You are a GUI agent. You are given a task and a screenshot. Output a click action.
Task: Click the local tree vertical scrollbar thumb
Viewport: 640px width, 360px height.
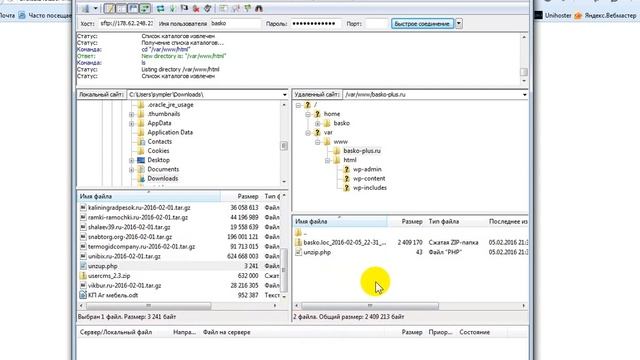(x=284, y=146)
